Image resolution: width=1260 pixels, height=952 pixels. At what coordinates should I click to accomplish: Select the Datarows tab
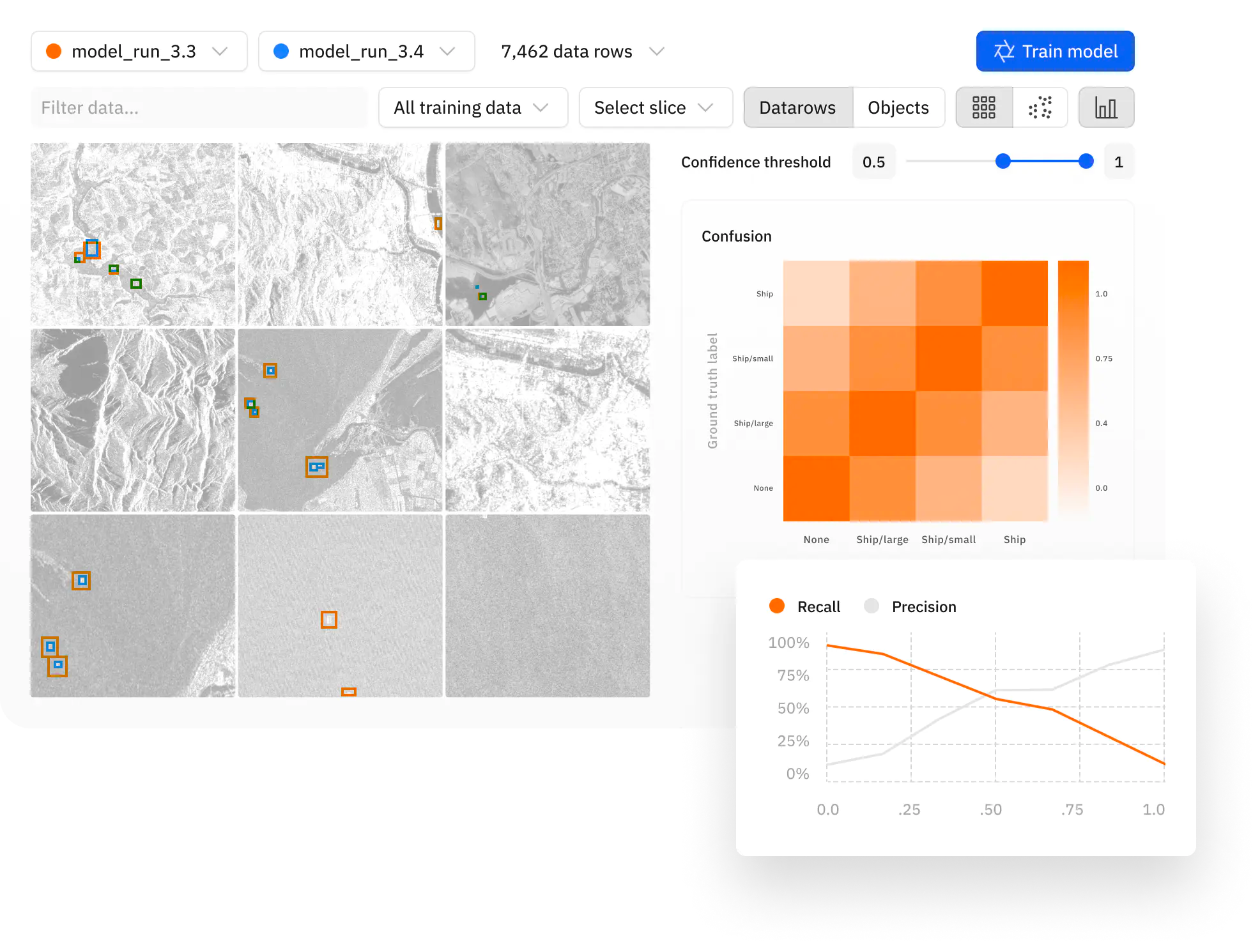tap(797, 107)
